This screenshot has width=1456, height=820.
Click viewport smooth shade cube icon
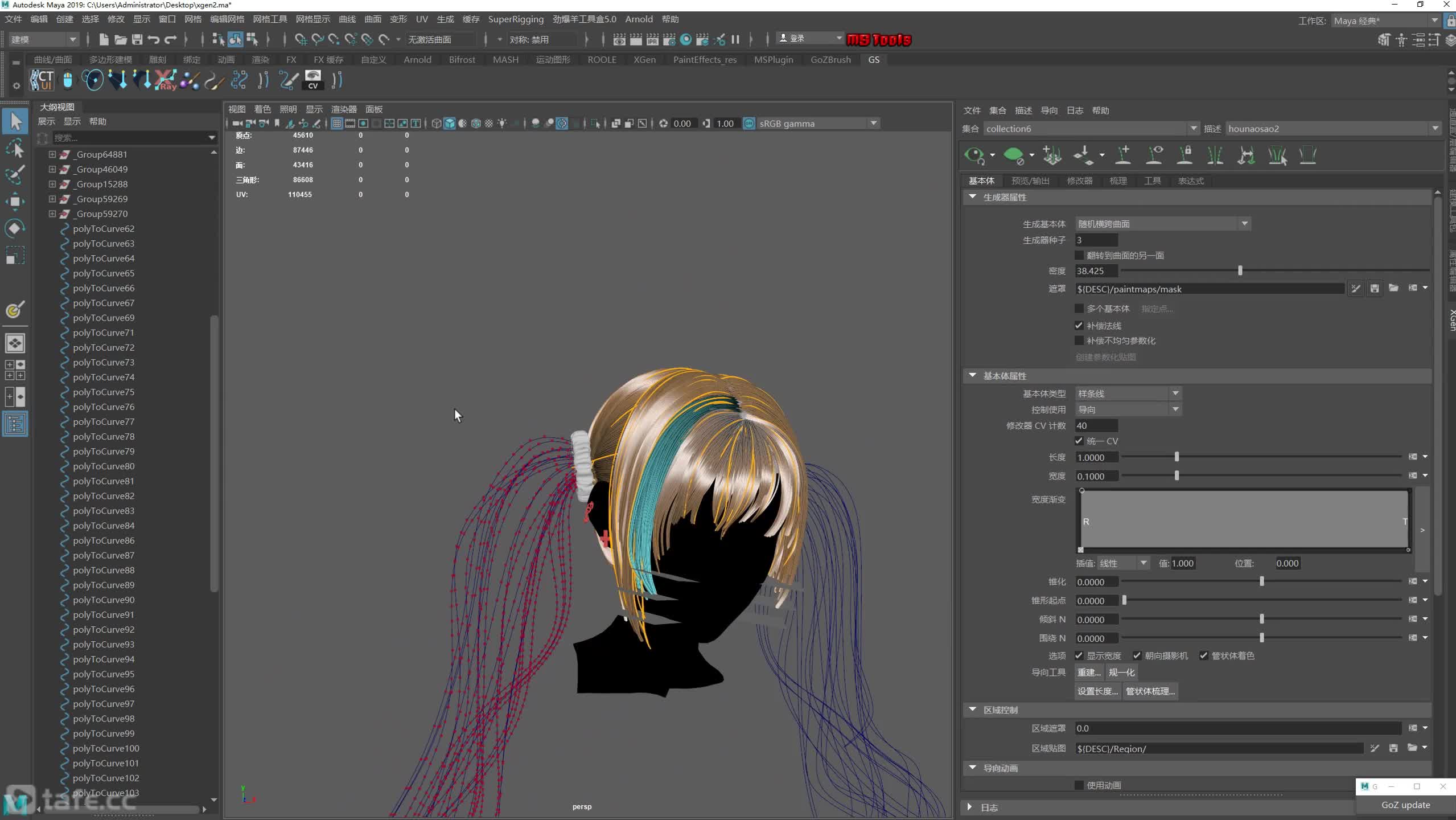click(449, 124)
